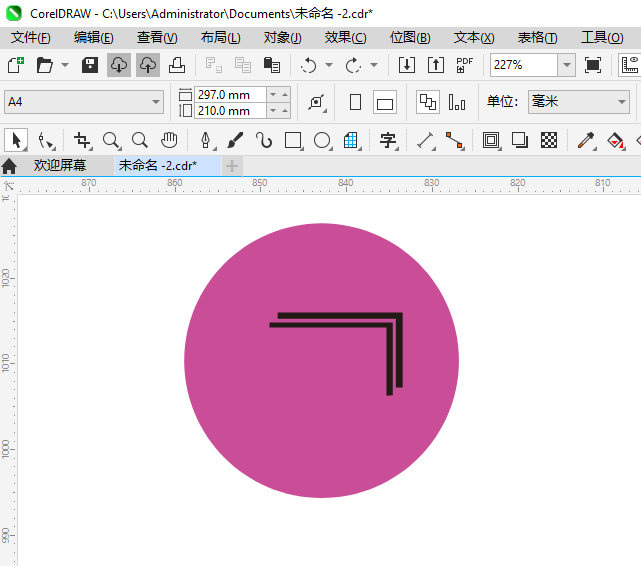Click the cloud upload icon
The image size is (641, 566).
pos(148,65)
